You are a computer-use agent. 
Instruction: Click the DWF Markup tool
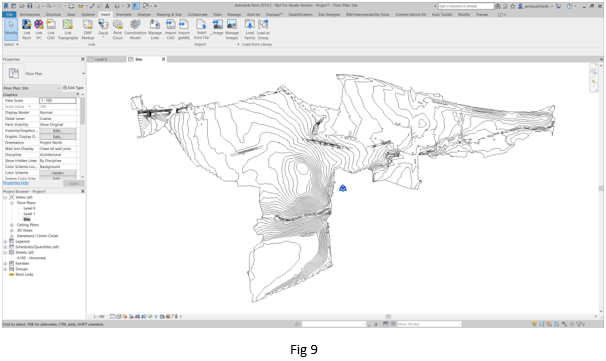point(88,29)
